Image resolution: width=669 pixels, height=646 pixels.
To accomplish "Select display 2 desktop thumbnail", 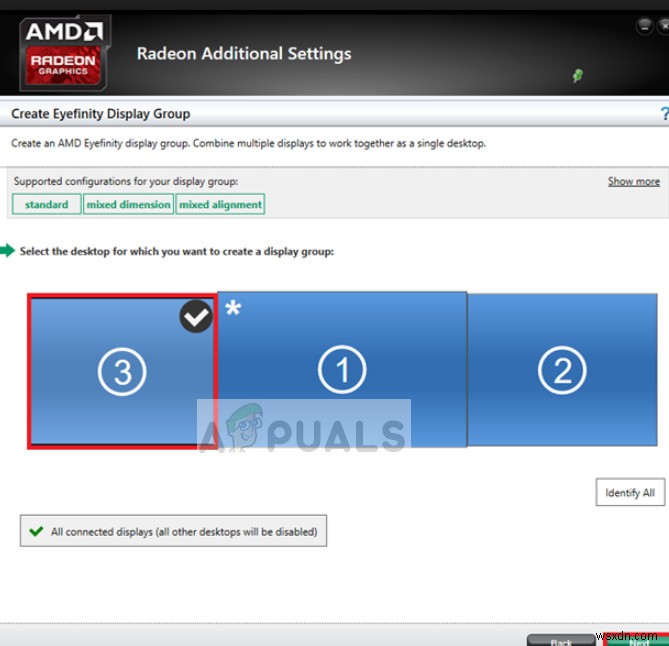I will coord(562,370).
